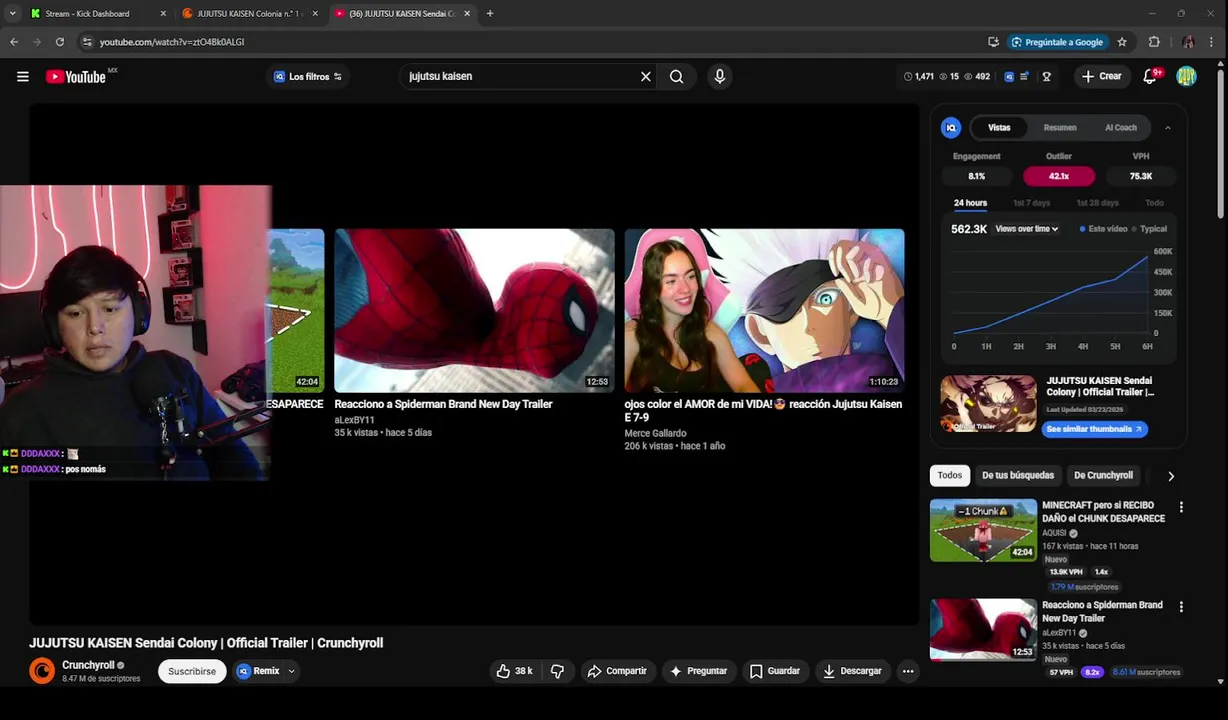Toggle the Typical chart legend
The image size is (1228, 720).
point(1149,229)
